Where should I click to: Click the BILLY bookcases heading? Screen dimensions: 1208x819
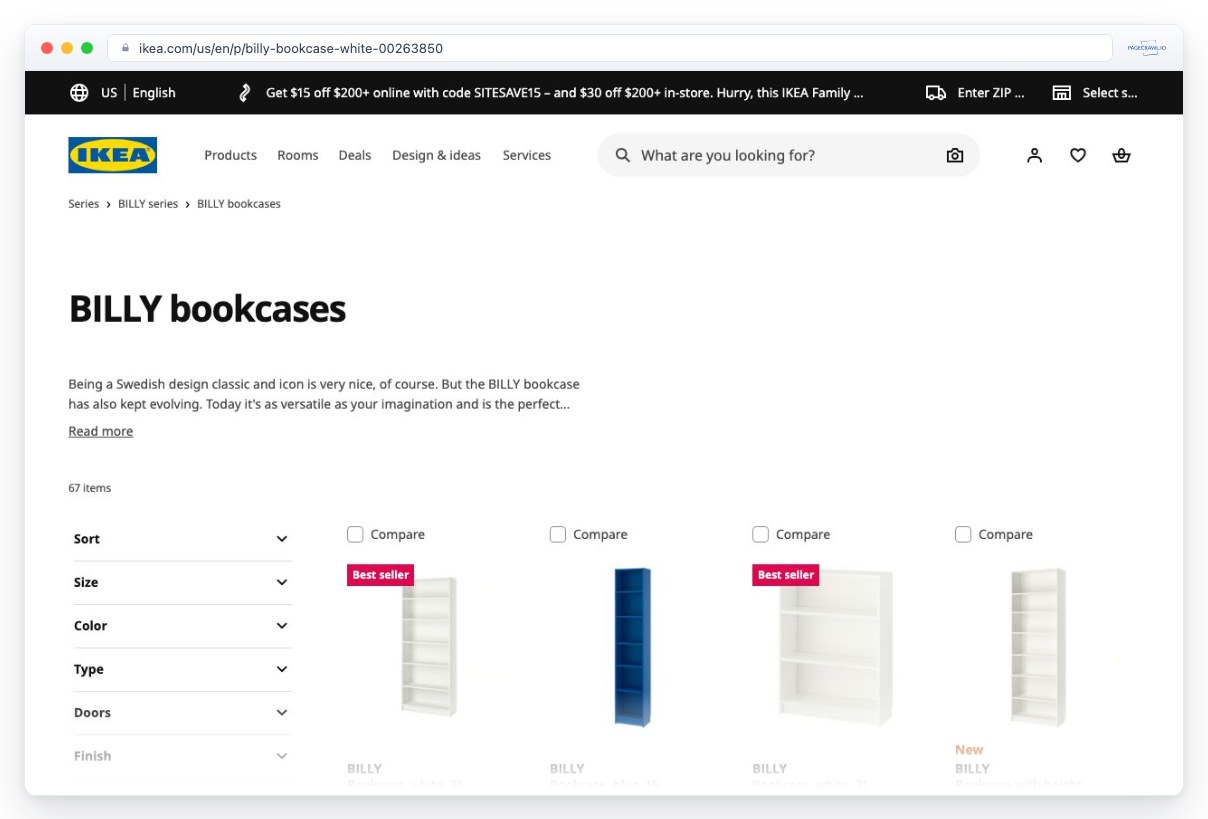207,309
